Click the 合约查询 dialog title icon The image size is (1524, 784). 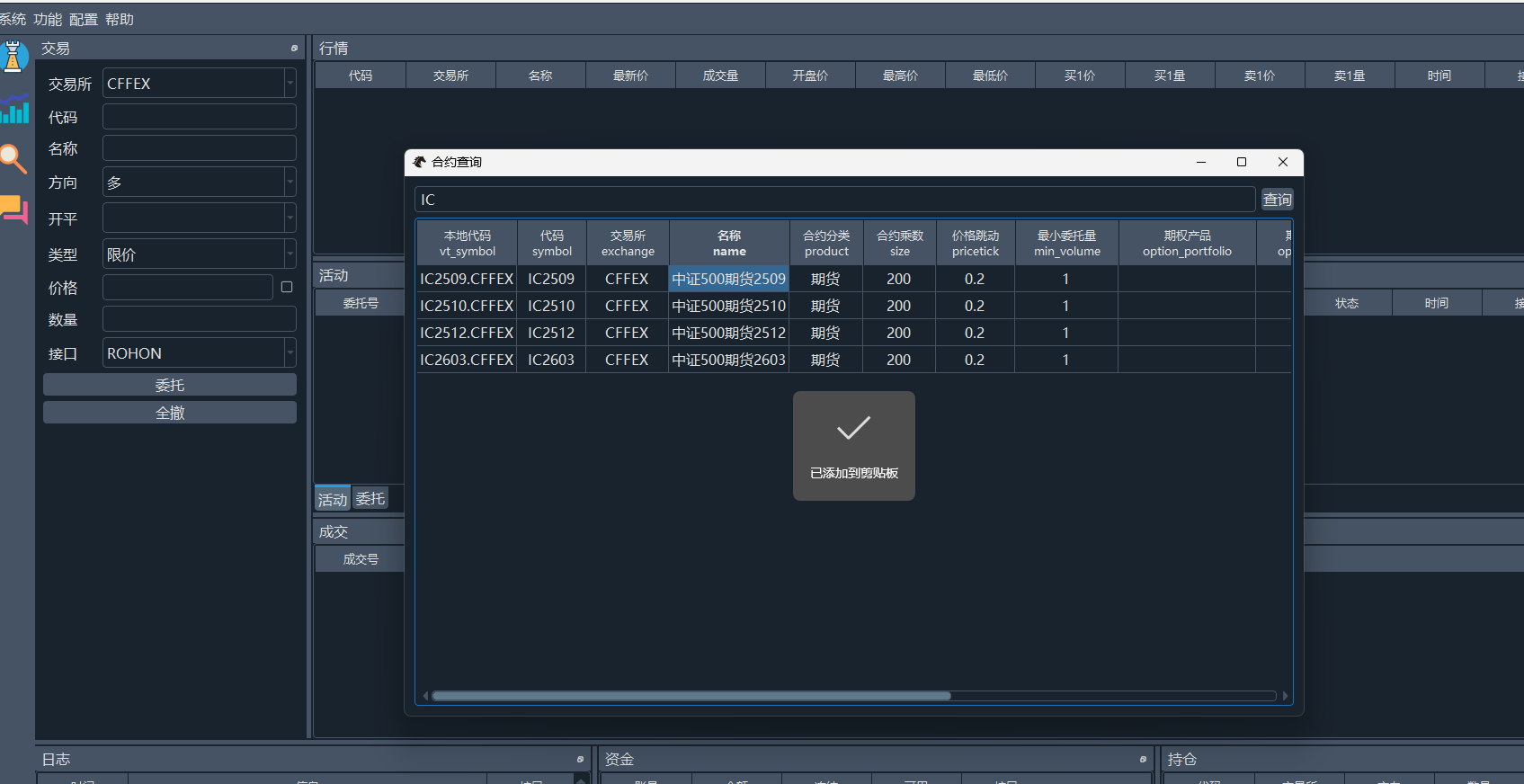419,162
